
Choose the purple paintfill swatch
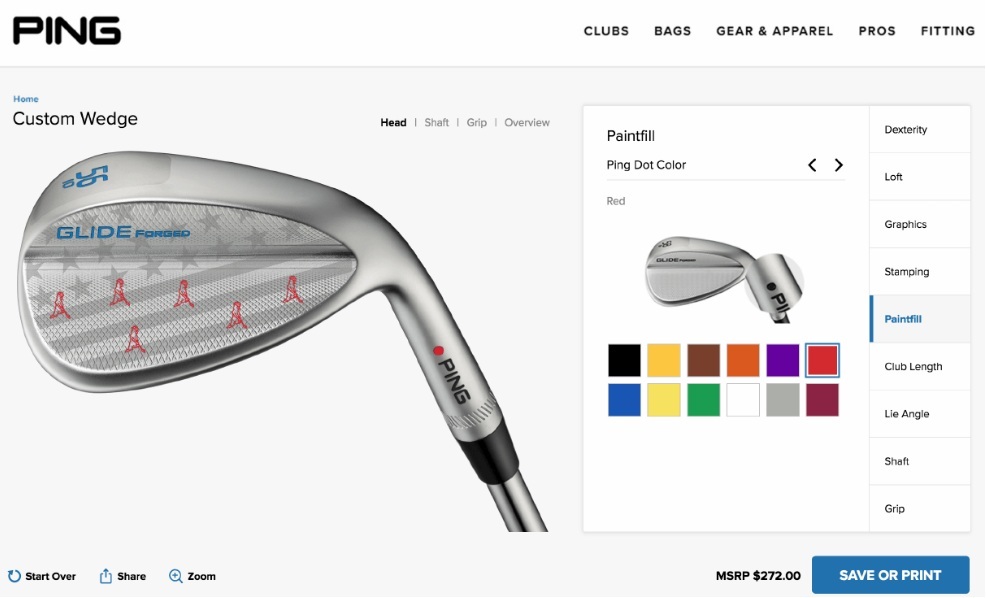pos(783,360)
